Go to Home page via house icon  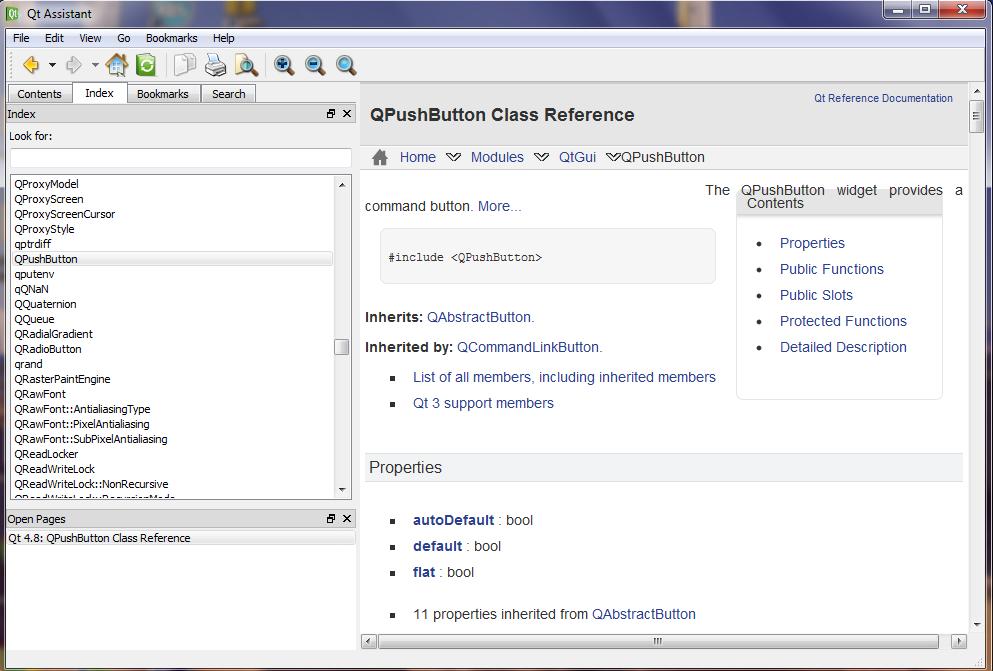[x=117, y=65]
